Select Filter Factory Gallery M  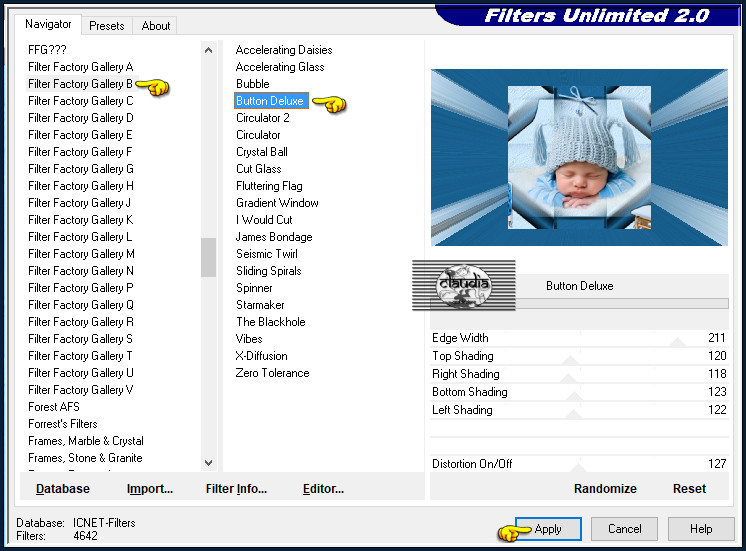[81, 254]
